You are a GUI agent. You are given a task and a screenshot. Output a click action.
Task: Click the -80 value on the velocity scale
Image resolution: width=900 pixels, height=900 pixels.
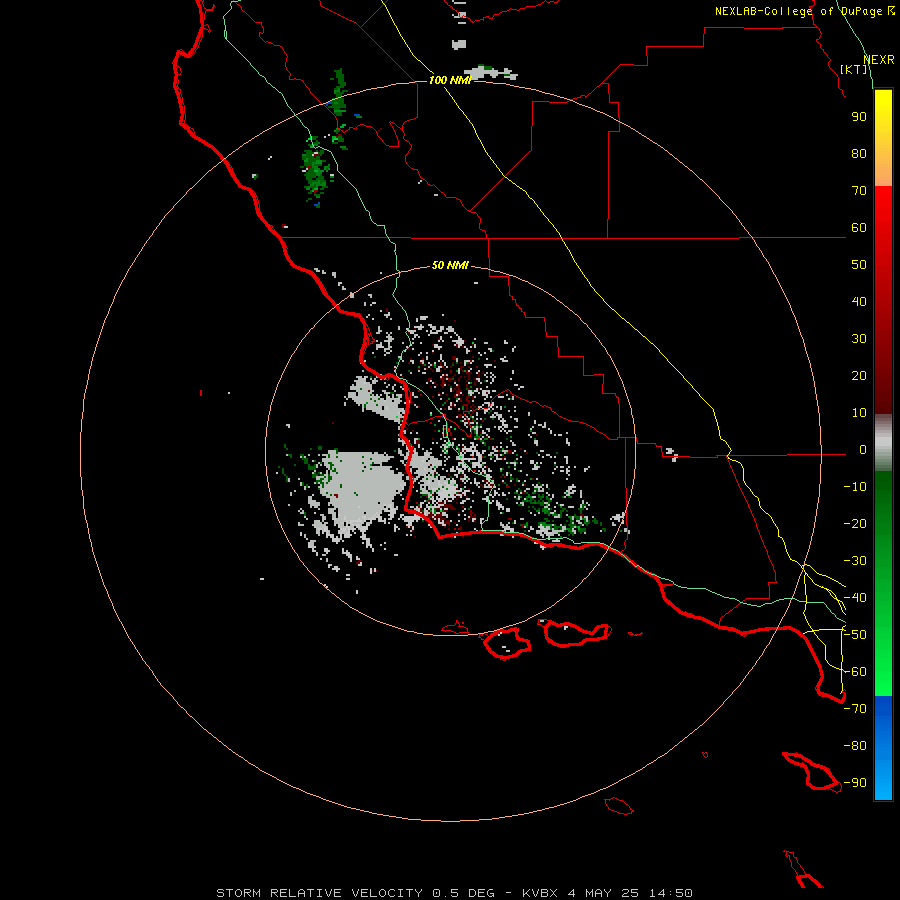tap(855, 746)
